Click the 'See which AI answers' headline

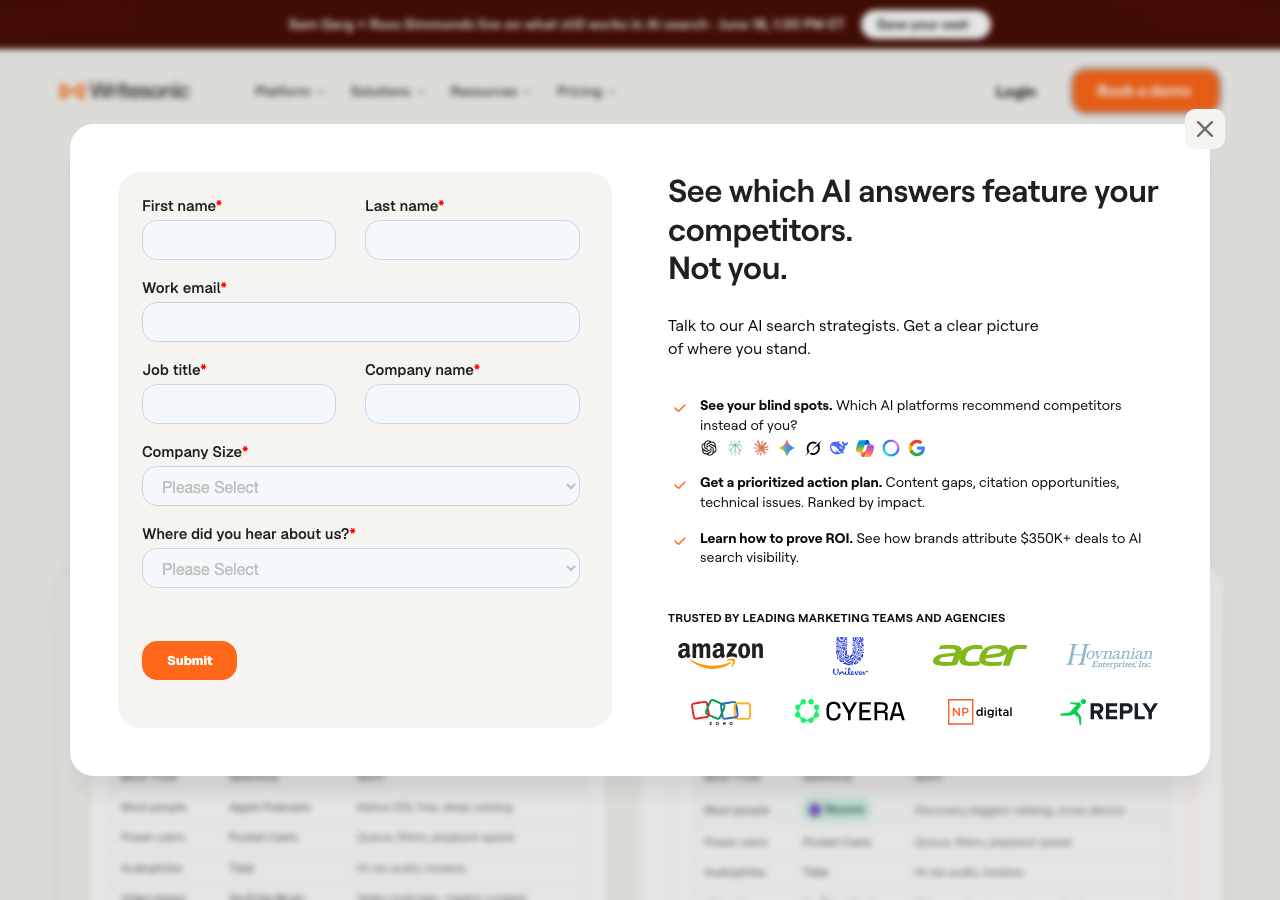point(913,229)
